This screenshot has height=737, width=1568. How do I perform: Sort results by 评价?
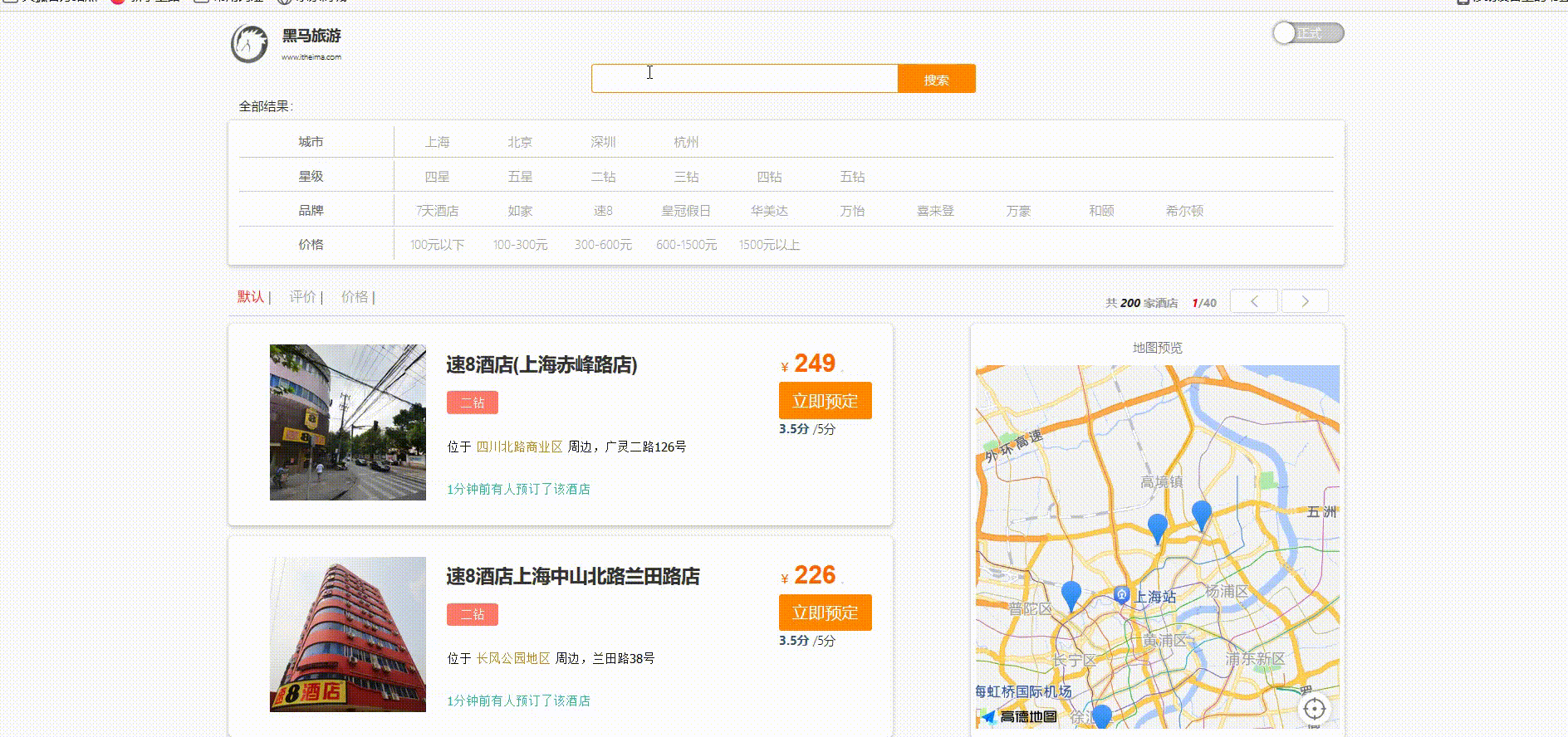pos(302,296)
